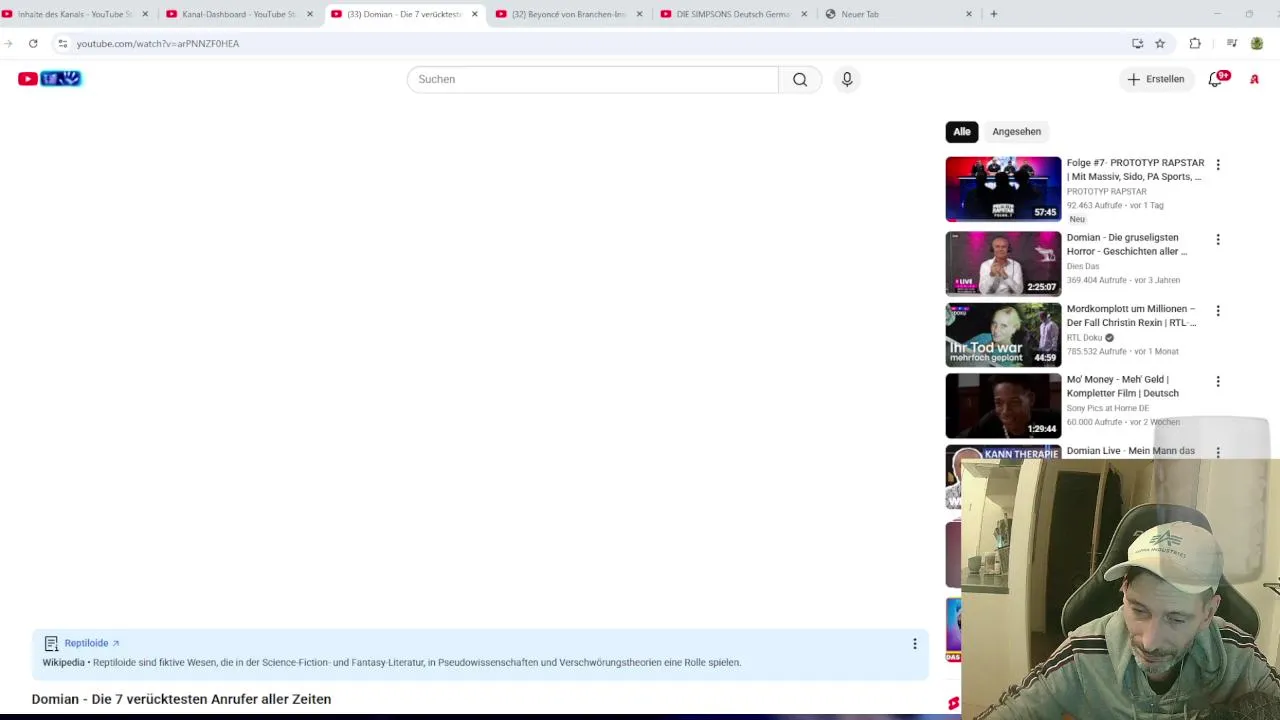Click into the Suchen search field
The width and height of the screenshot is (1280, 720).
click(592, 79)
